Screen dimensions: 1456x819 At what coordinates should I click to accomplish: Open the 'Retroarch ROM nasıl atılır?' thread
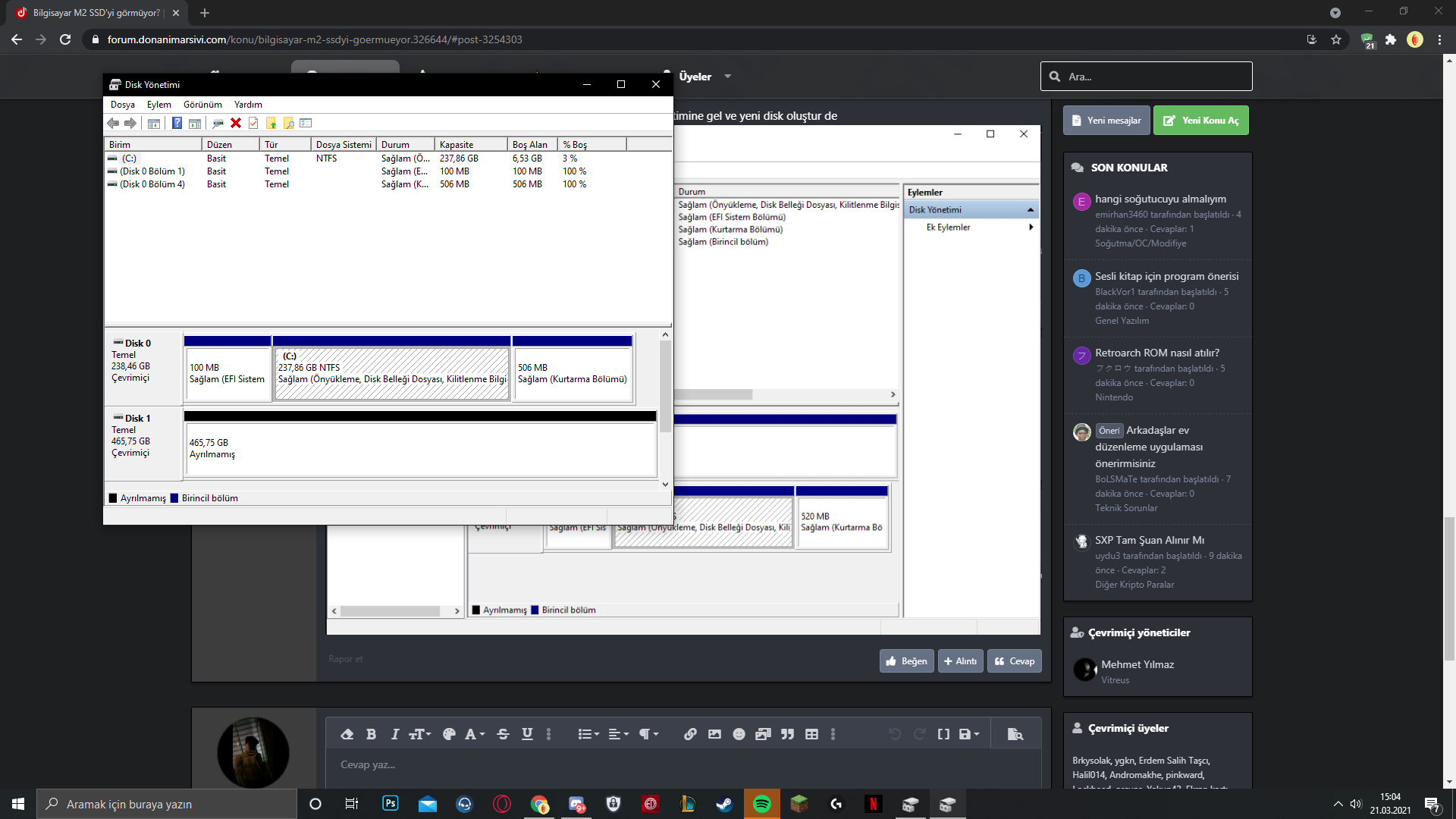point(1157,353)
